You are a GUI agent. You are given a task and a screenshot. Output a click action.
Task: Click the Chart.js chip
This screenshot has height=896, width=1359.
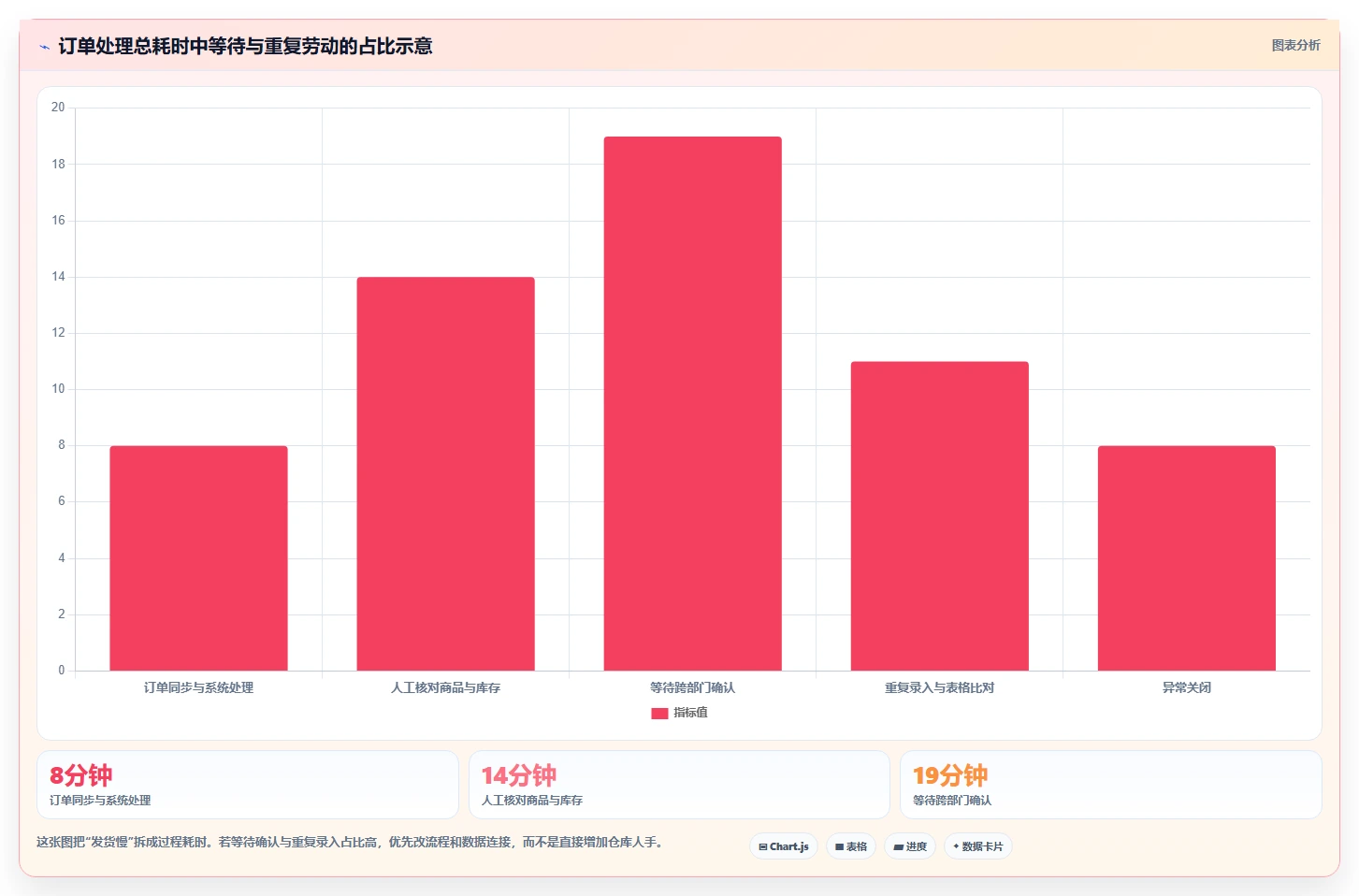[784, 846]
